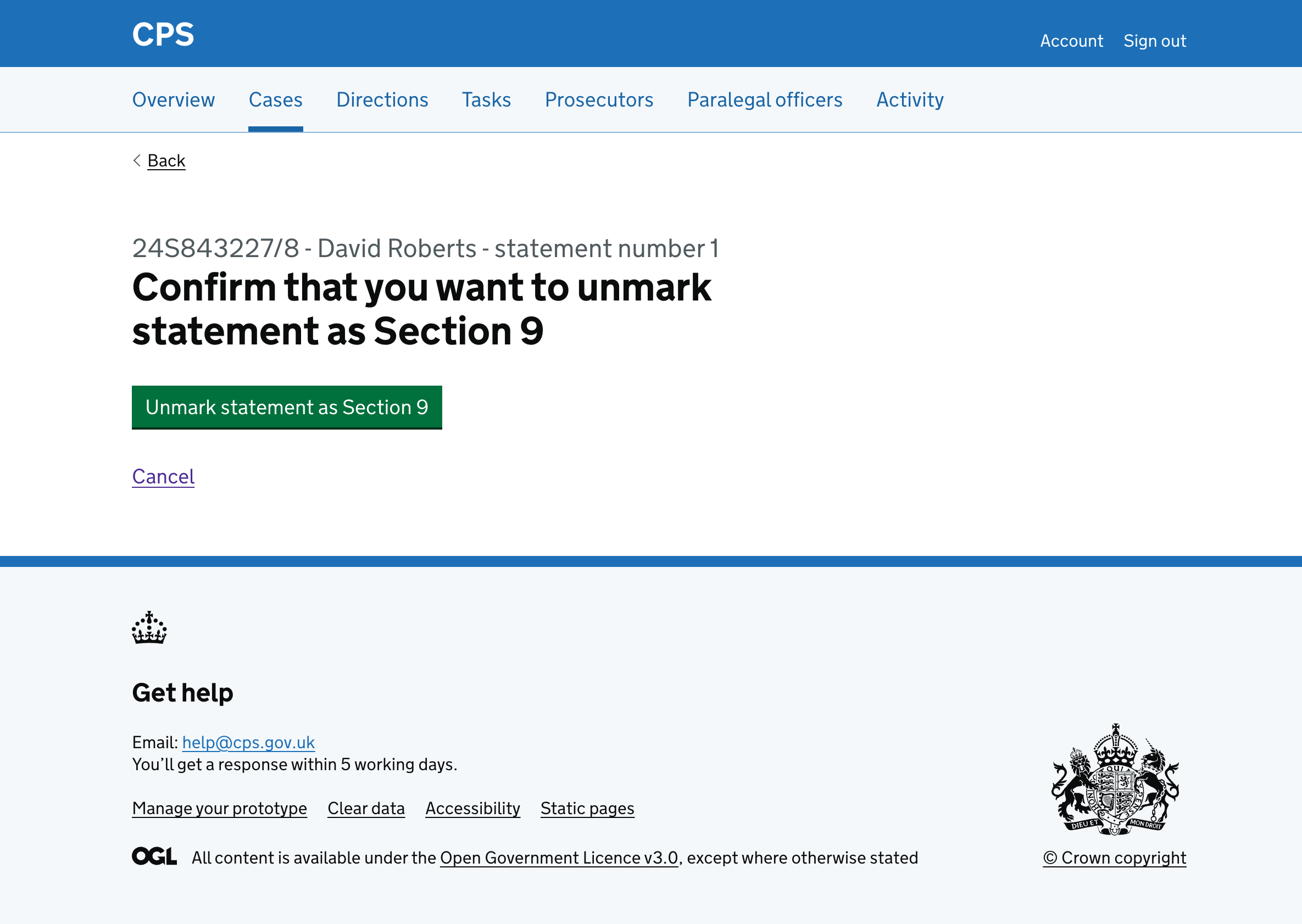Open the Overview navigation tab
1302x924 pixels.
(x=173, y=99)
